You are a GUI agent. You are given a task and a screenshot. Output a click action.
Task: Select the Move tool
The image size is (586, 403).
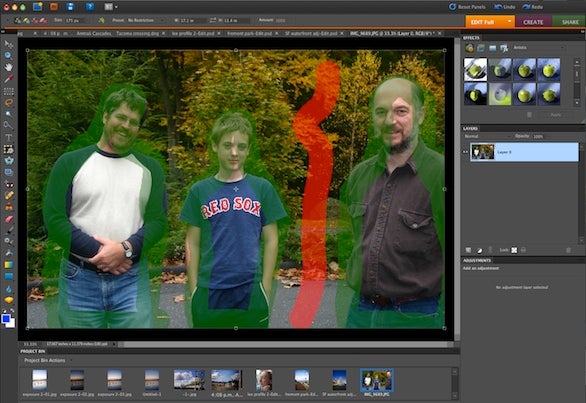coord(8,44)
